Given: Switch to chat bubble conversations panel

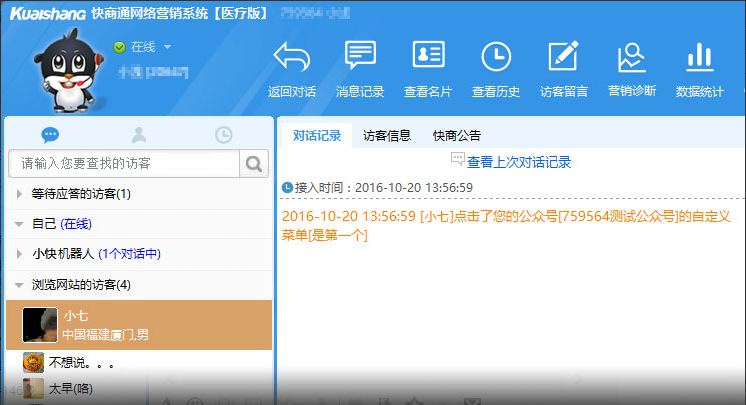Looking at the screenshot, I should click(x=50, y=134).
